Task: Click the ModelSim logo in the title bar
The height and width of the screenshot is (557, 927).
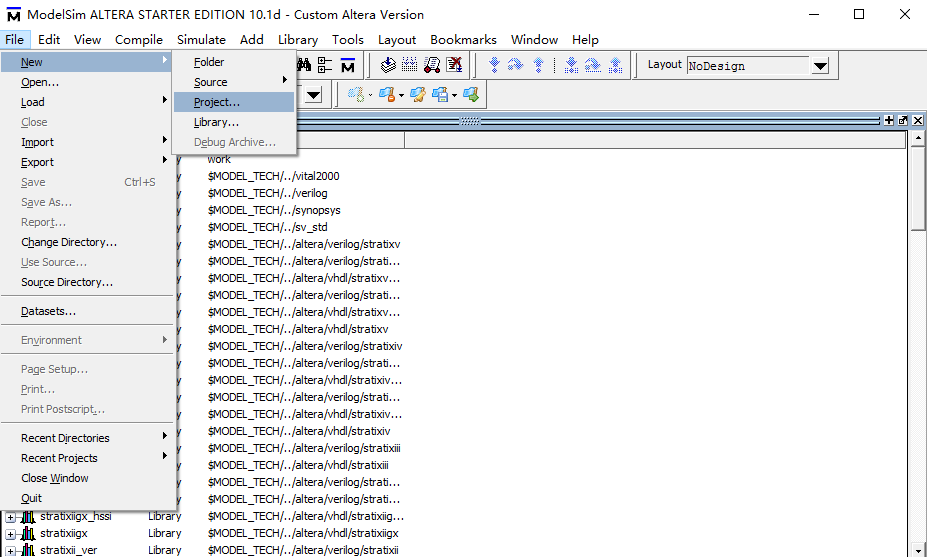Action: point(13,14)
